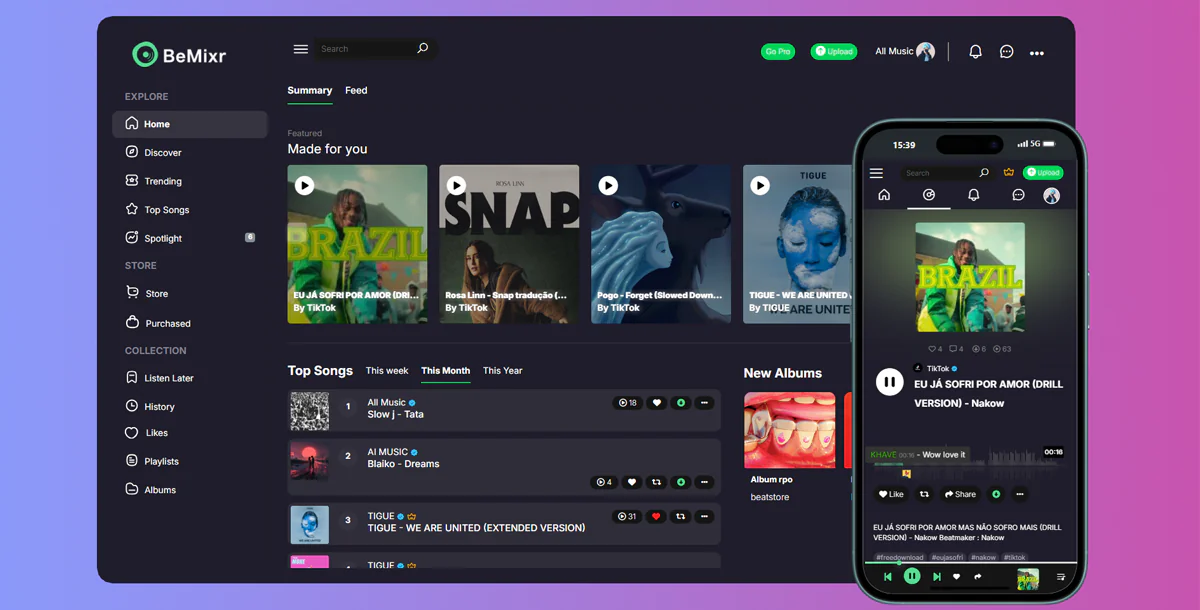Image resolution: width=1200 pixels, height=610 pixels.
Task: Click the Go Pro button
Action: point(777,51)
